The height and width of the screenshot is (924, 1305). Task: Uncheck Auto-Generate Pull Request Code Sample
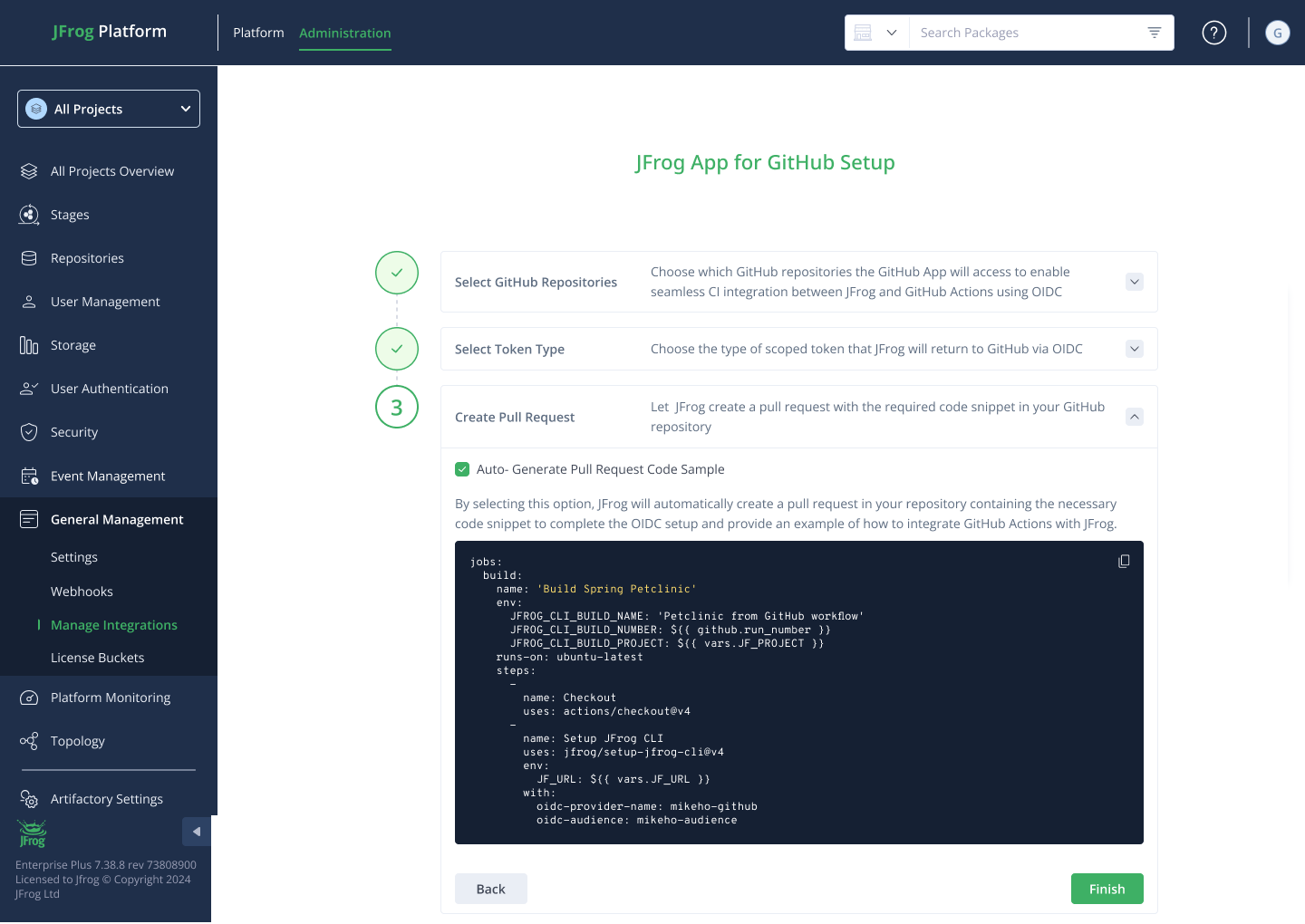[x=462, y=469]
